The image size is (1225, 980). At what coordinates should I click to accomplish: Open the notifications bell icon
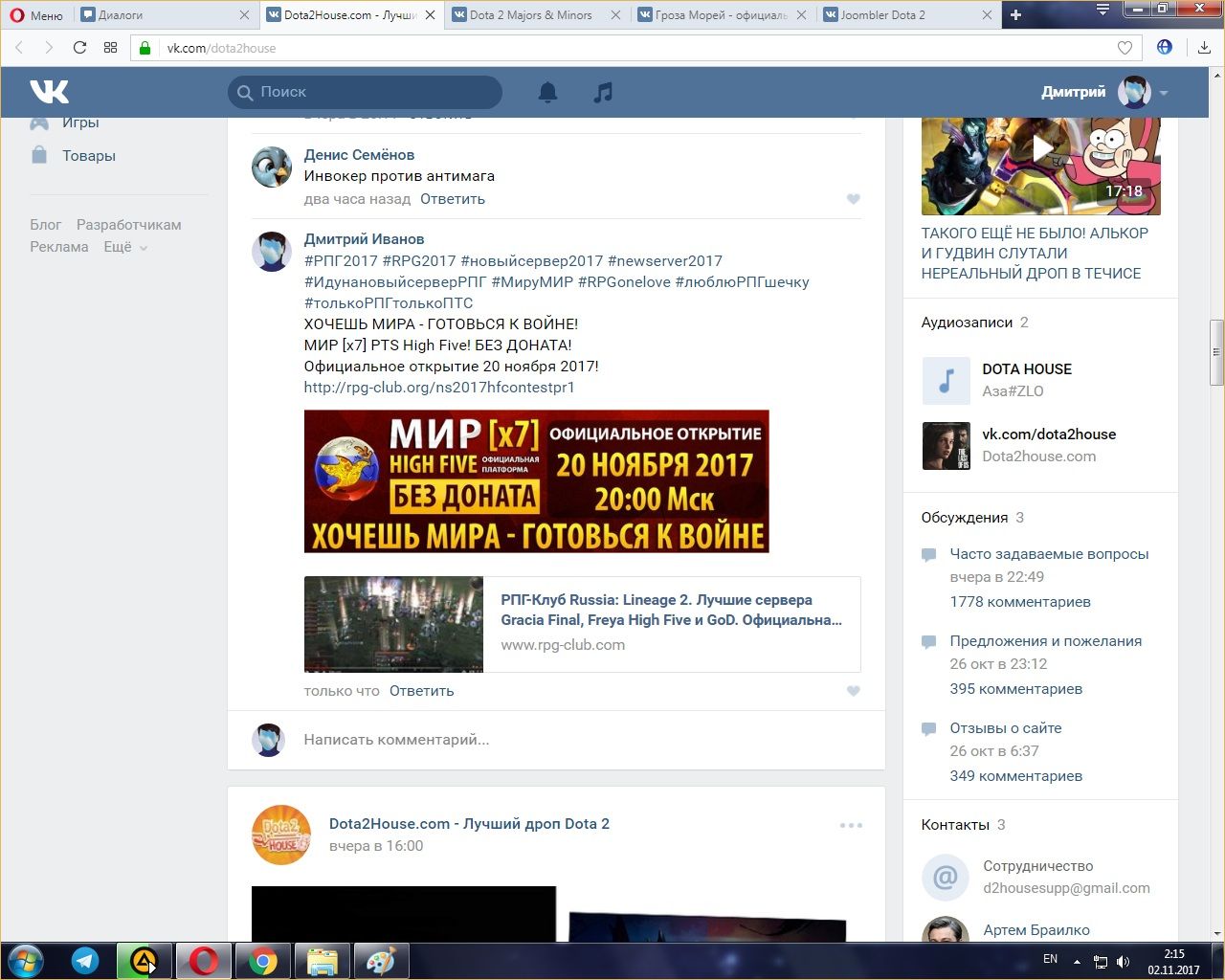click(547, 92)
